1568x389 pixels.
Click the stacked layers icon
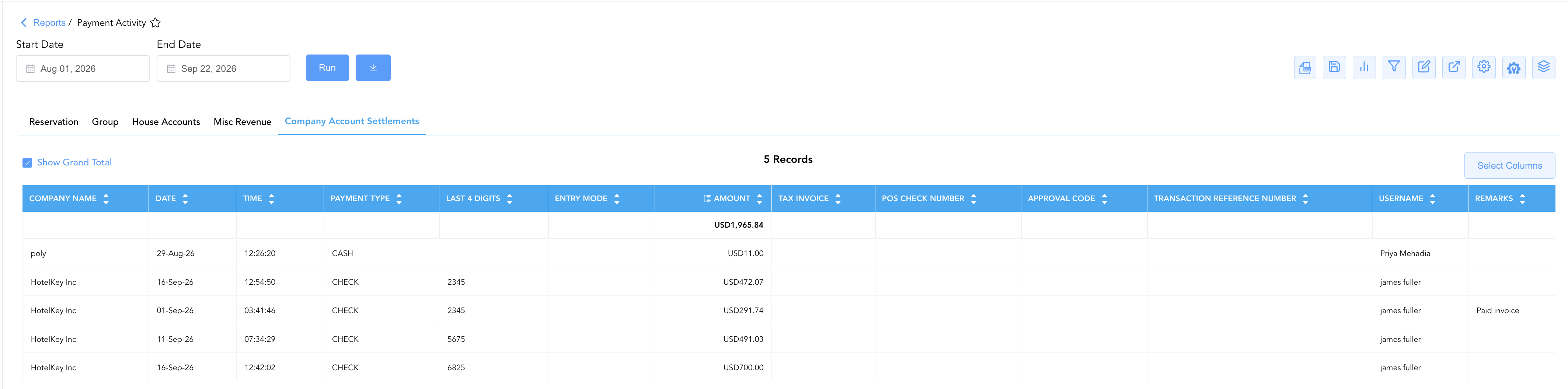coord(1544,67)
